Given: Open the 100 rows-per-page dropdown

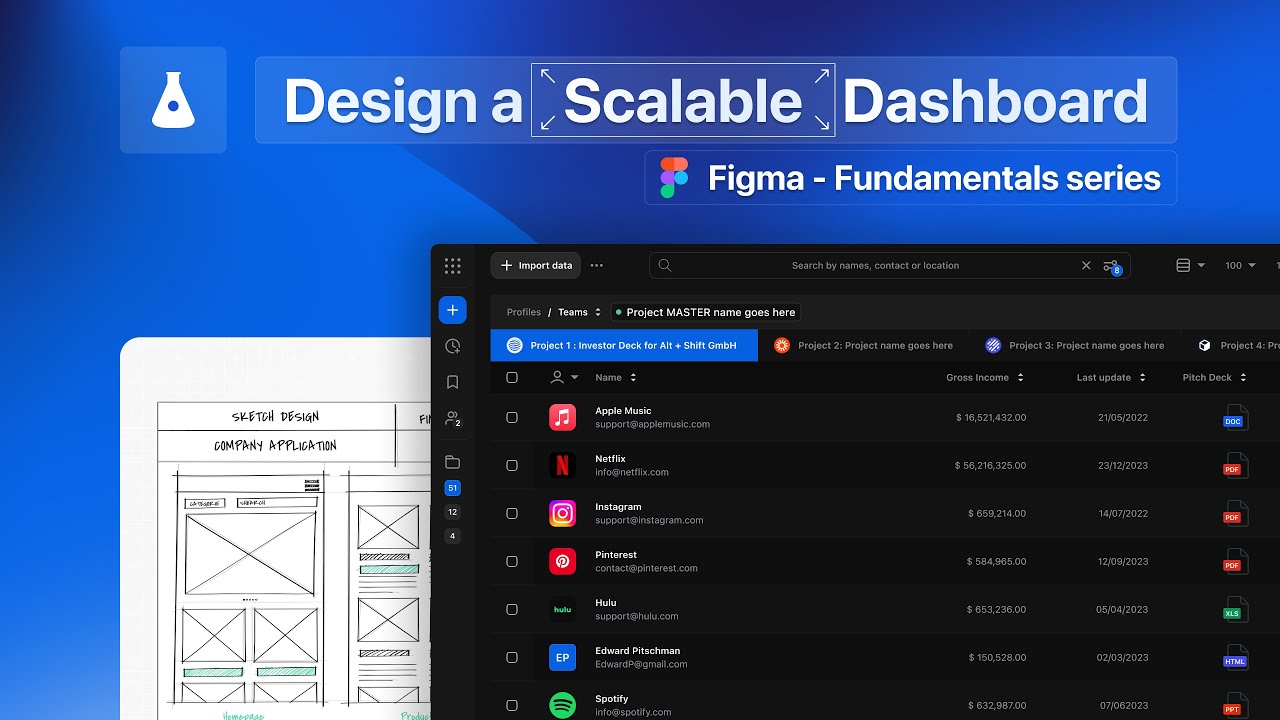Looking at the screenshot, I should pyautogui.click(x=1239, y=266).
